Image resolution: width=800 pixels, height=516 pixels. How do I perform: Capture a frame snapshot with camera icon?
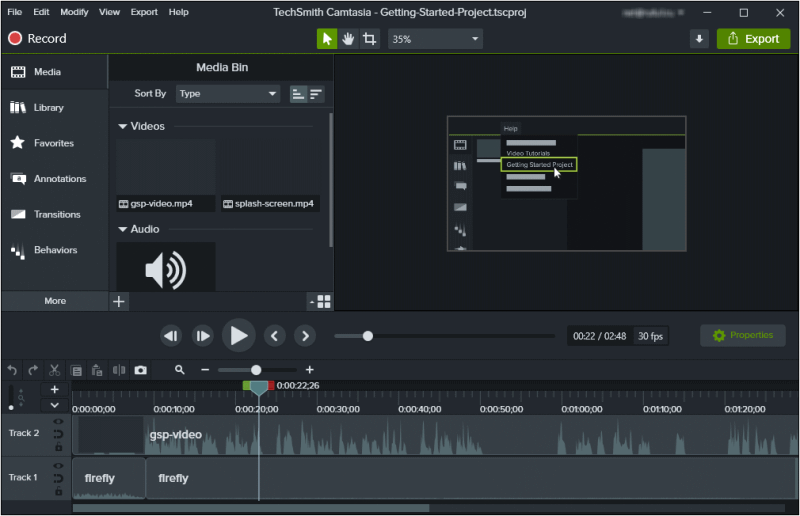[x=140, y=370]
